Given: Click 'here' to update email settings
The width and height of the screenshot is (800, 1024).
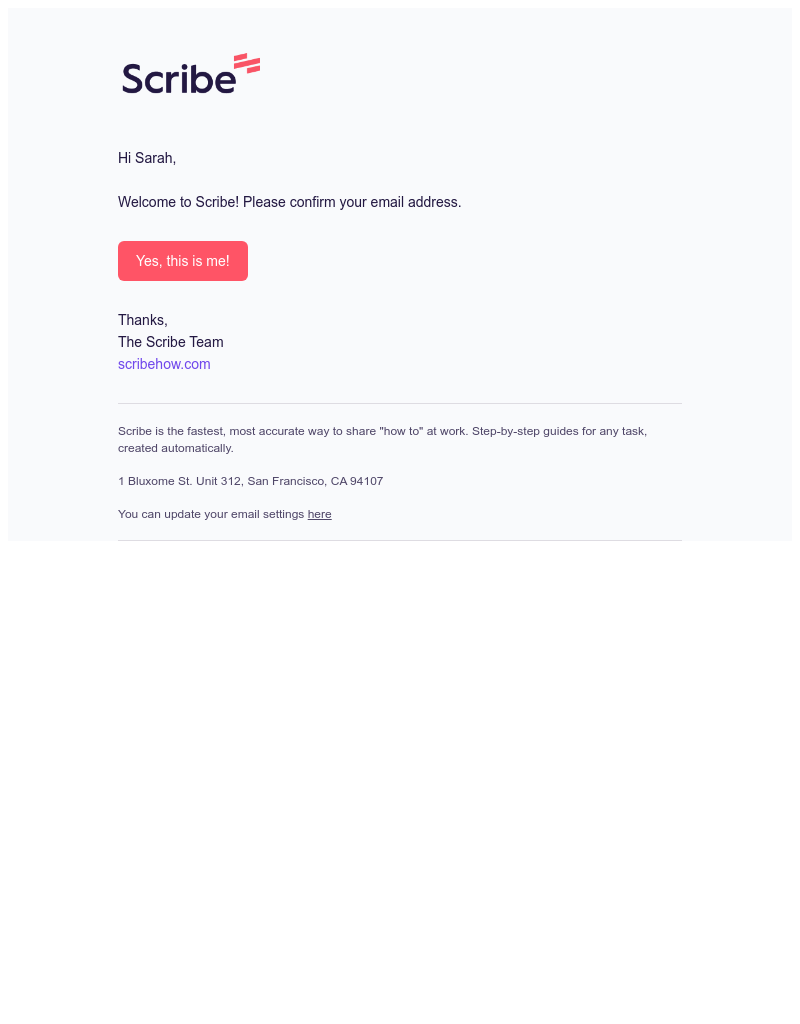Looking at the screenshot, I should tap(319, 514).
